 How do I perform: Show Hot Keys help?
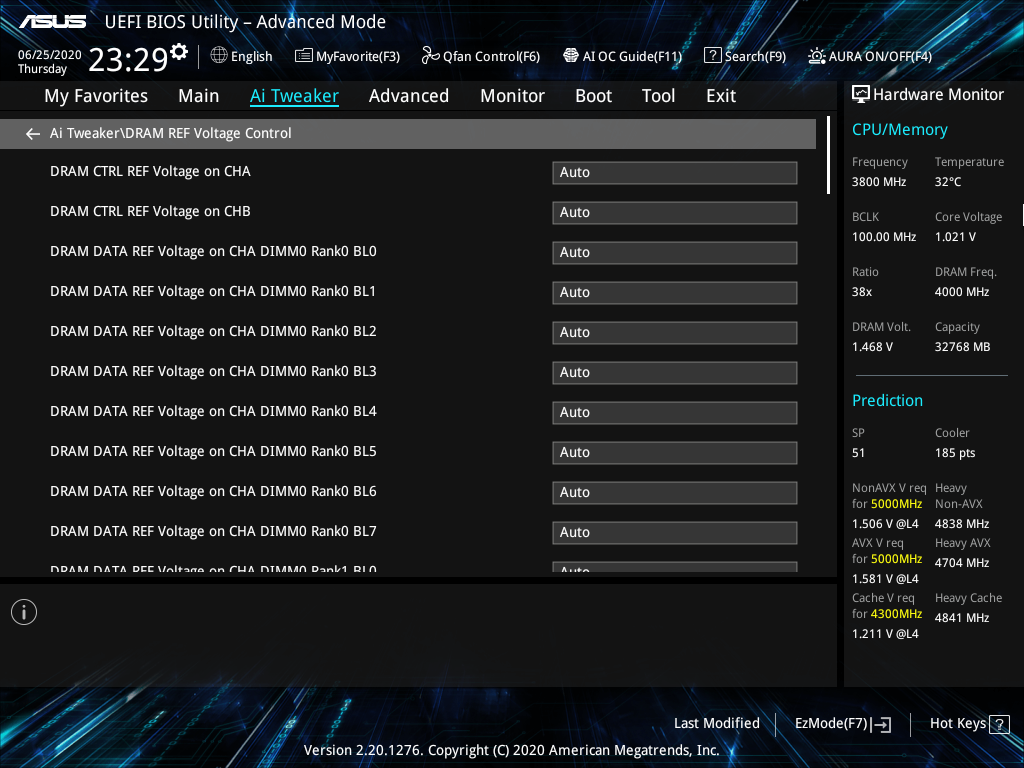(x=970, y=724)
